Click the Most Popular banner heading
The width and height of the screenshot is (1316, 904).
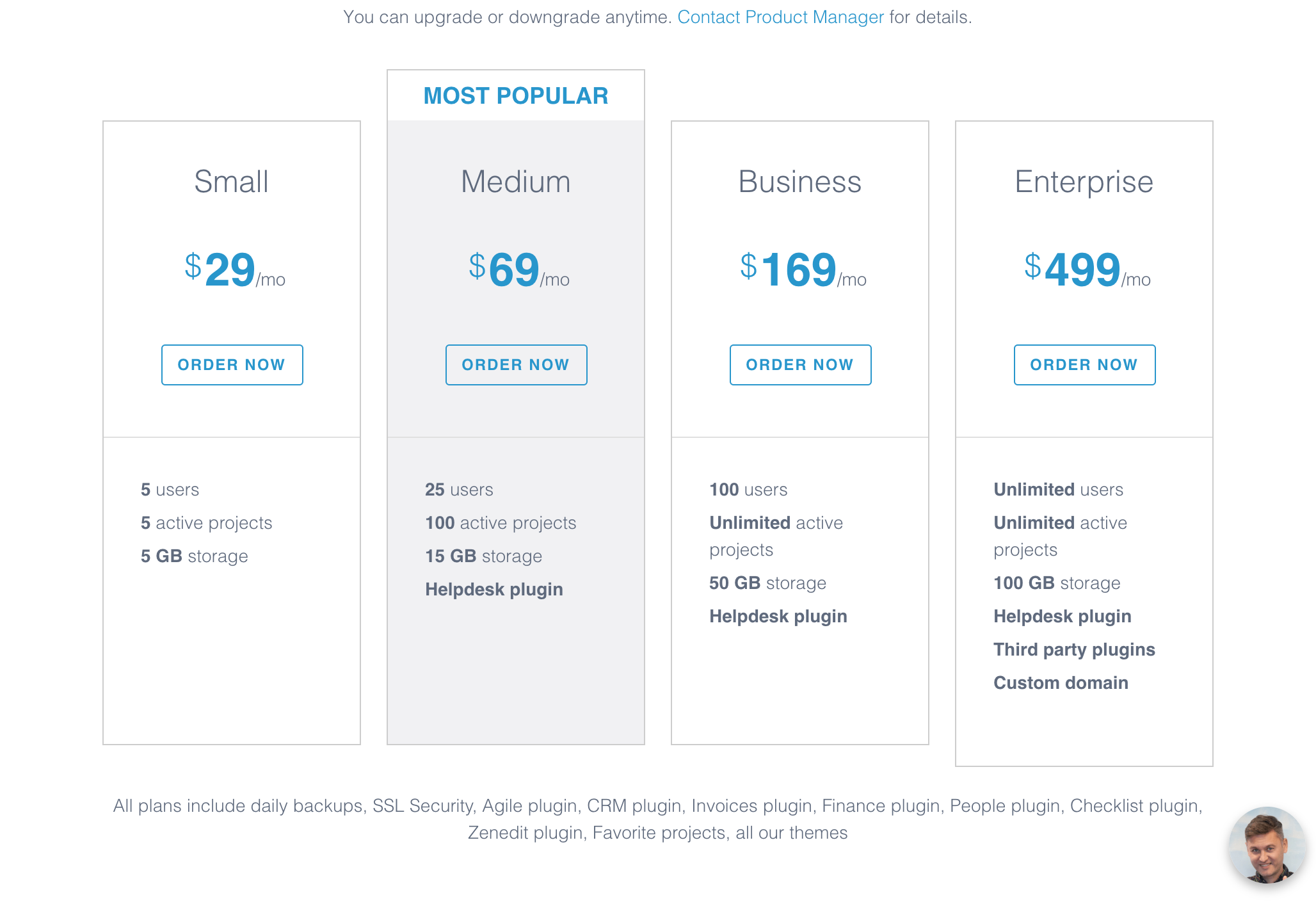pos(516,96)
